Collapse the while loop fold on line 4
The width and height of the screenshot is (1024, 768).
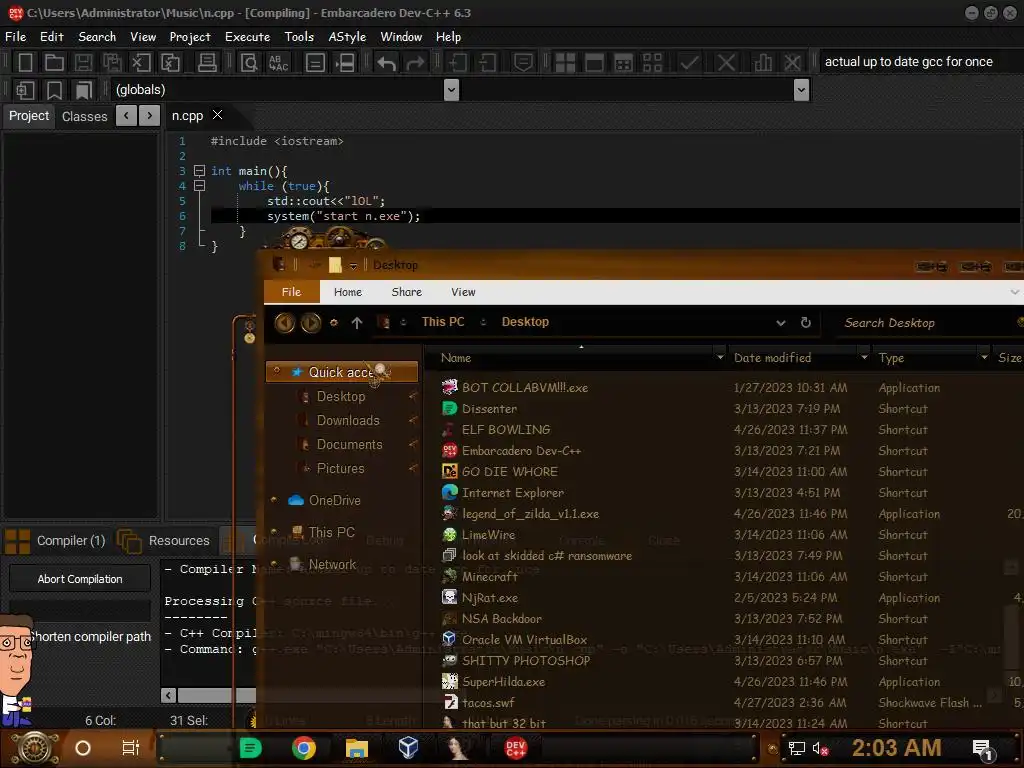pos(200,186)
